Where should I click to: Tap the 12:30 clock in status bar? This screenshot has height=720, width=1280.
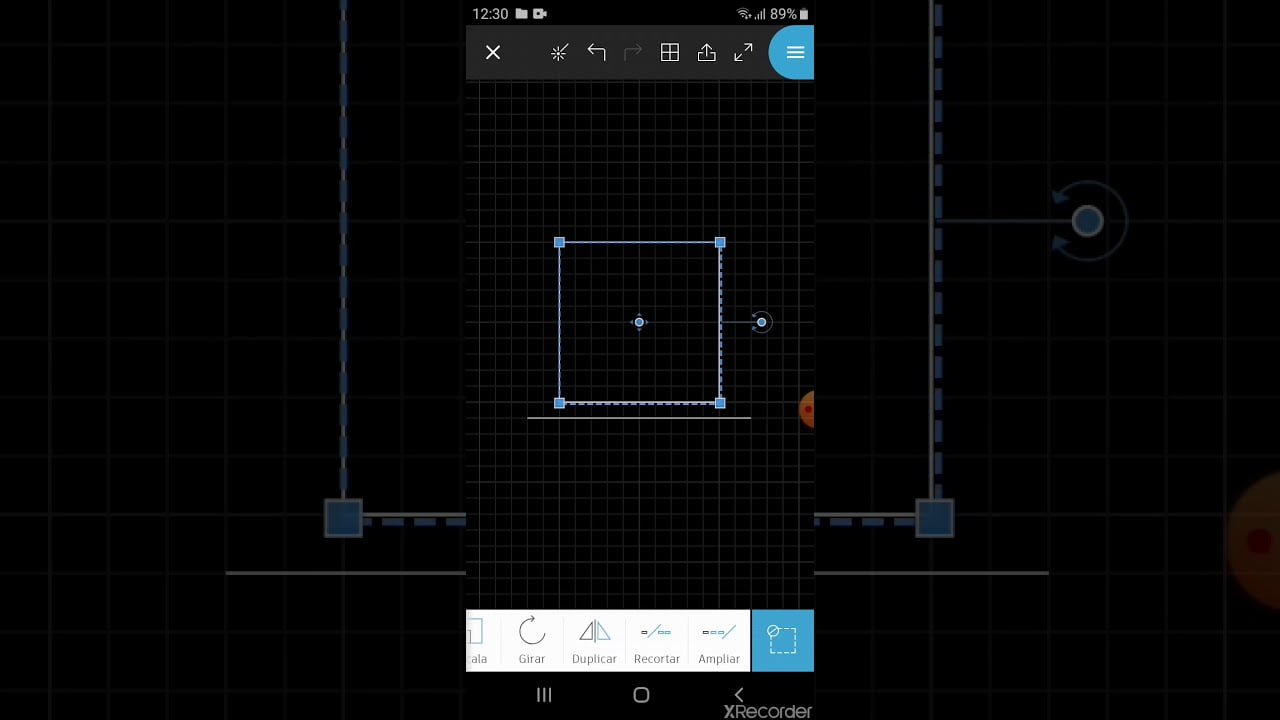pyautogui.click(x=491, y=14)
